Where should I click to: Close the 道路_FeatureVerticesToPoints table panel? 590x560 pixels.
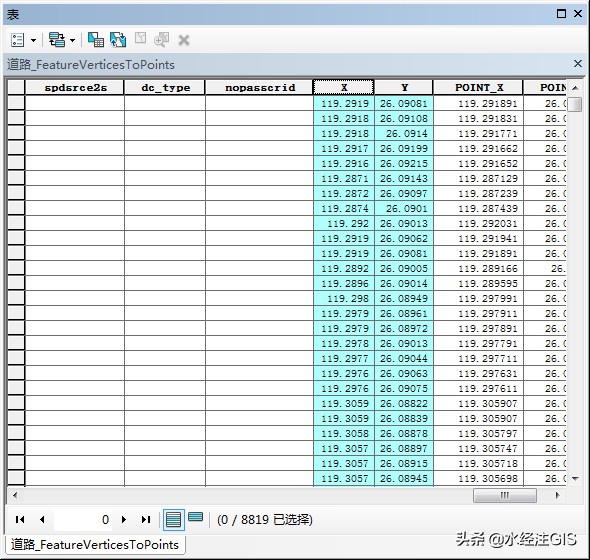tap(578, 64)
